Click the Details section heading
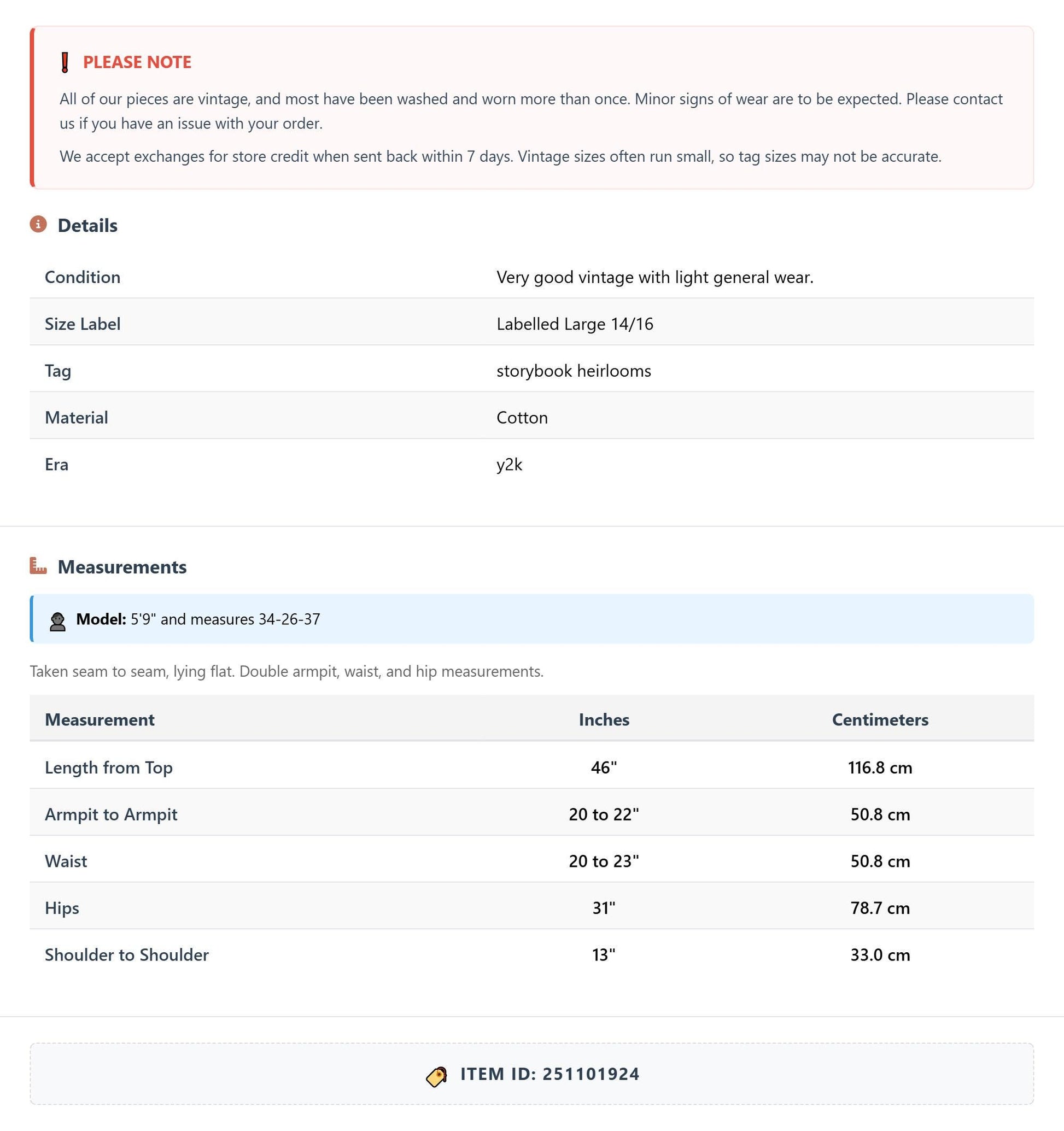The height and width of the screenshot is (1131, 1064). [87, 225]
